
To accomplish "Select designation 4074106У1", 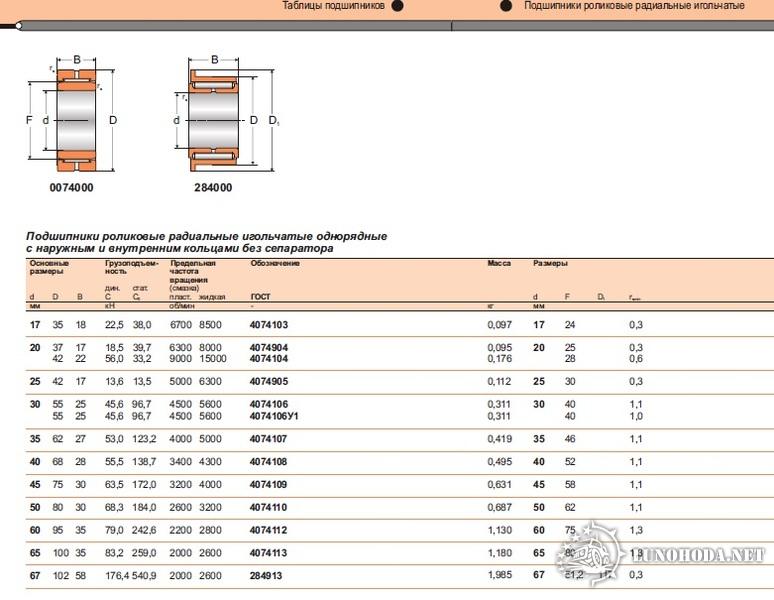I will coord(274,416).
